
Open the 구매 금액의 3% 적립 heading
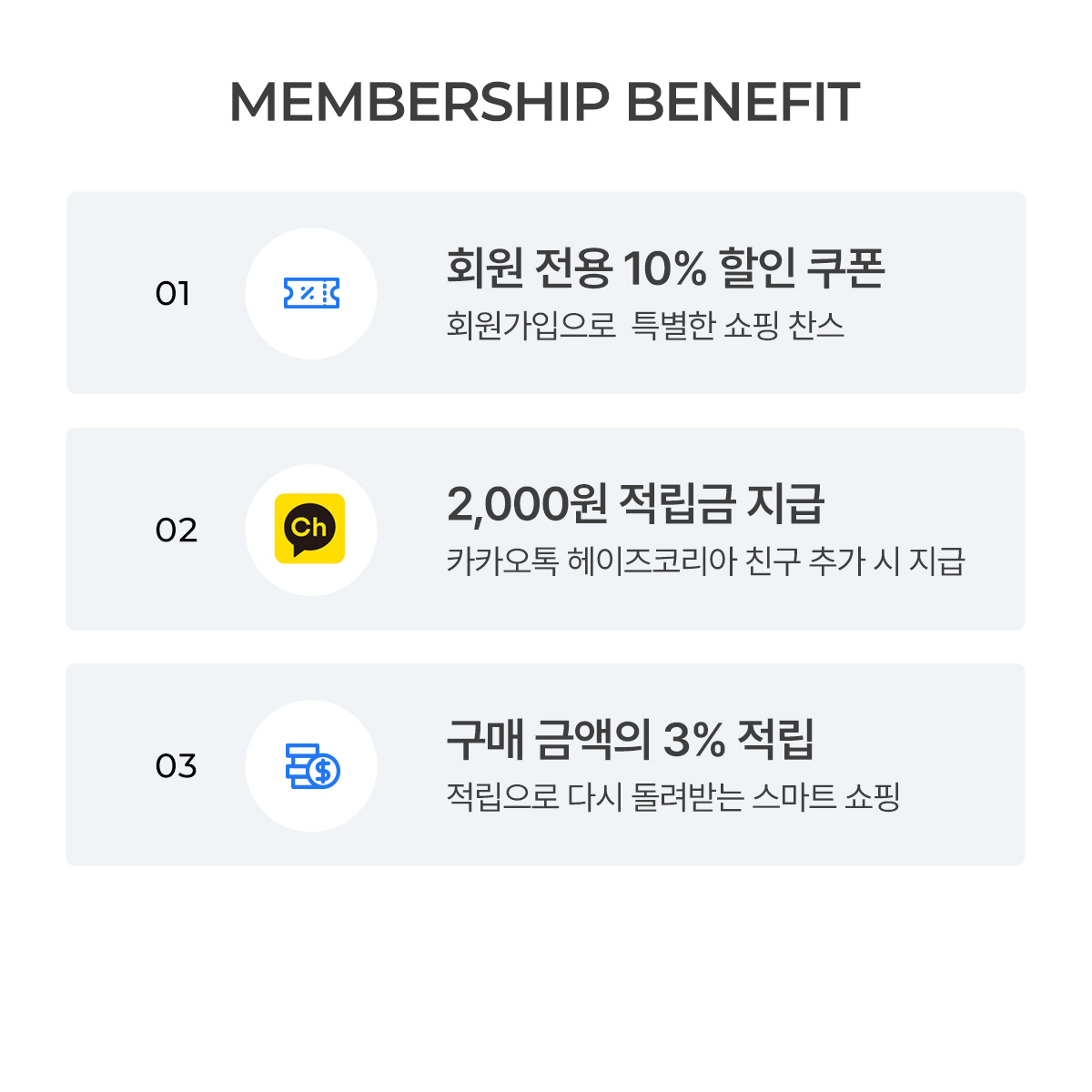pyautogui.click(x=630, y=740)
